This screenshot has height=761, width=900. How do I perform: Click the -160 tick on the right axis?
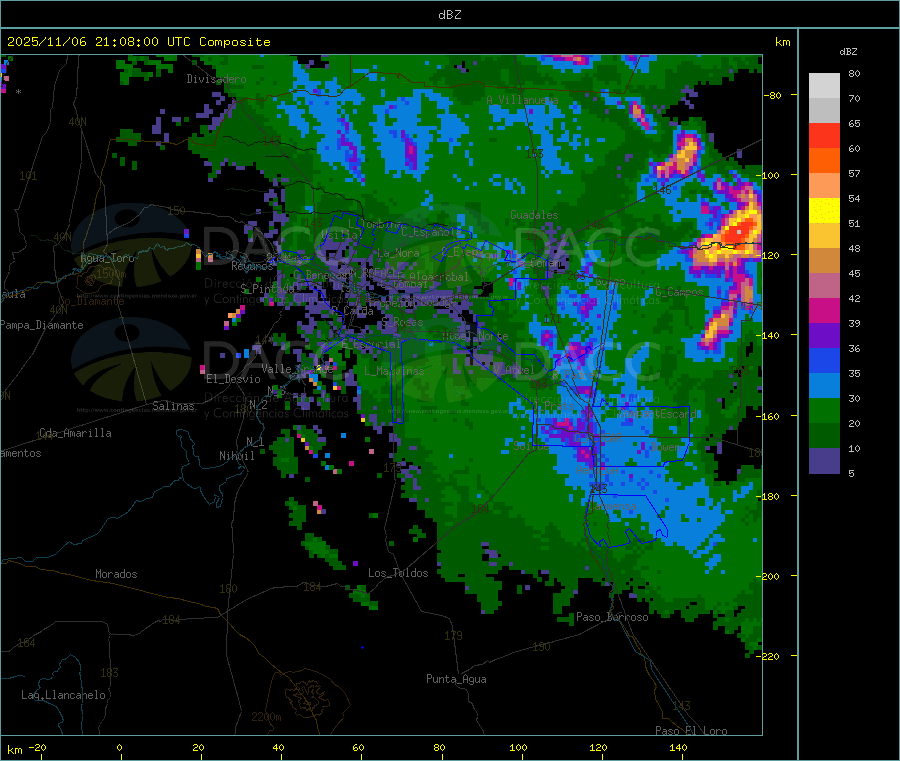[x=770, y=416]
